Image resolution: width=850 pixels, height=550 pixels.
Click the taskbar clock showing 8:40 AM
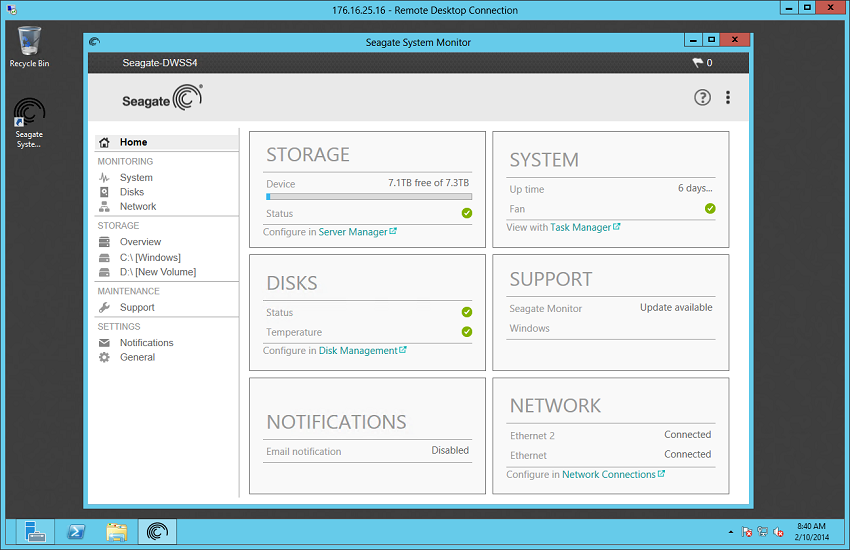pyautogui.click(x=812, y=532)
